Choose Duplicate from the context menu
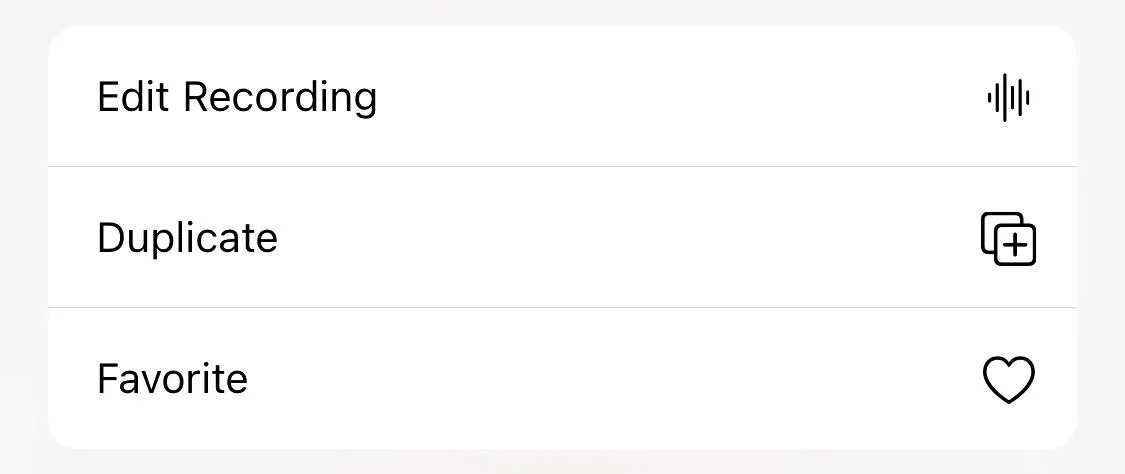This screenshot has width=1125, height=474. pos(562,237)
